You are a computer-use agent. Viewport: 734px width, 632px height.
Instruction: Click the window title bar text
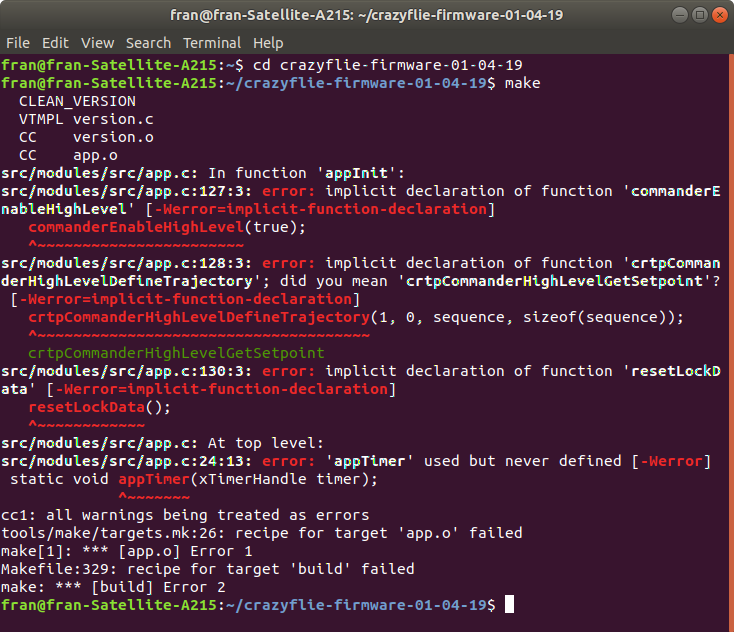(x=366, y=15)
